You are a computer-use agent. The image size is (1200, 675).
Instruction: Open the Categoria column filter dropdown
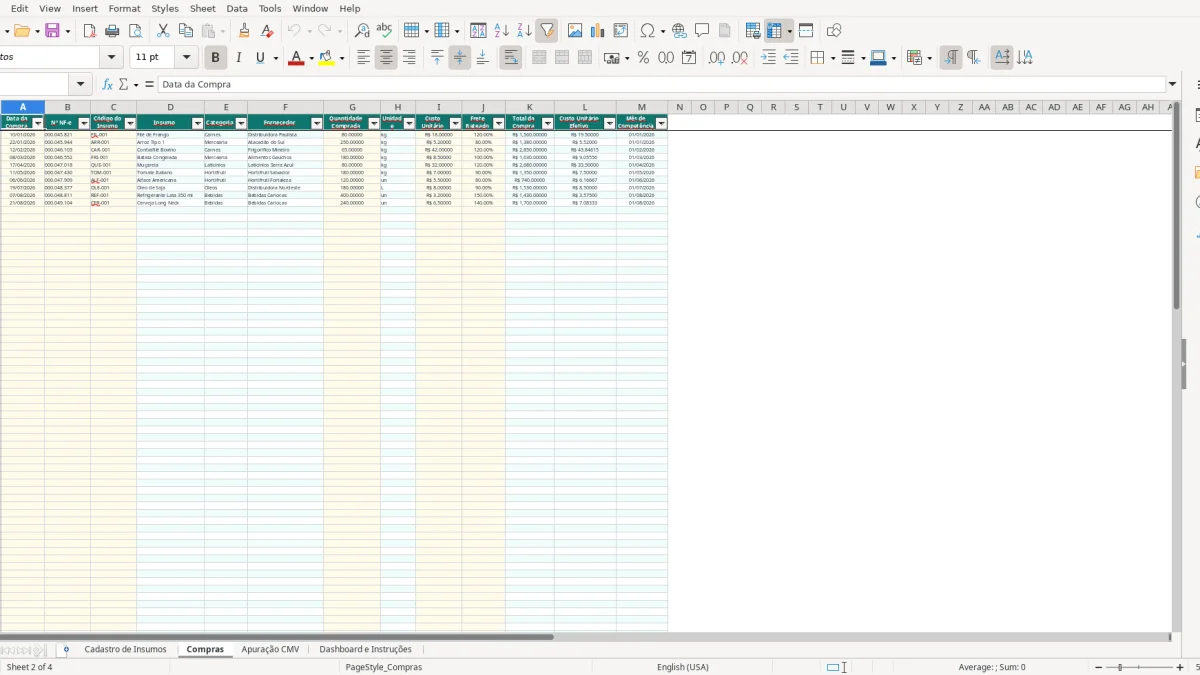241,124
